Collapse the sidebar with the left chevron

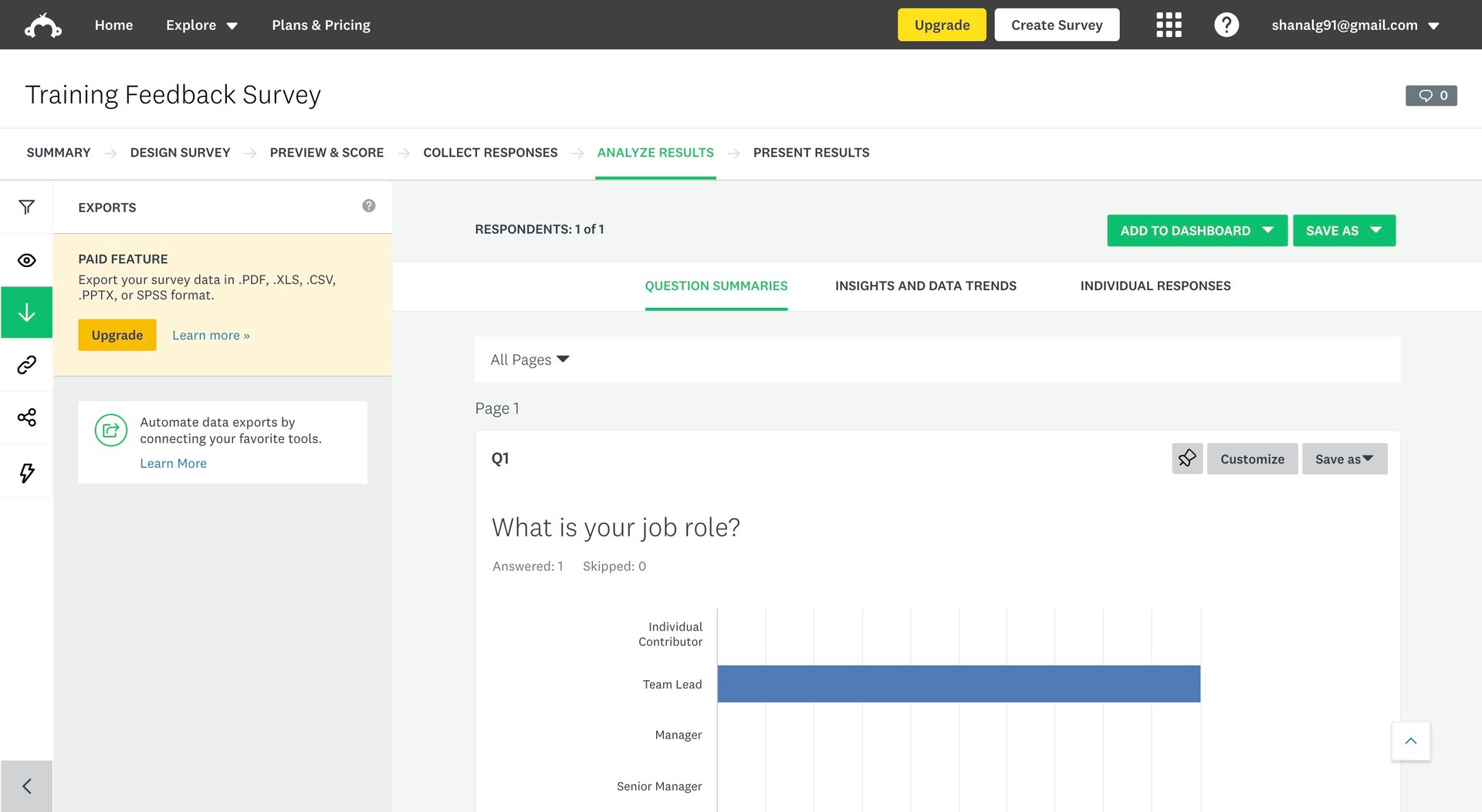click(x=27, y=787)
